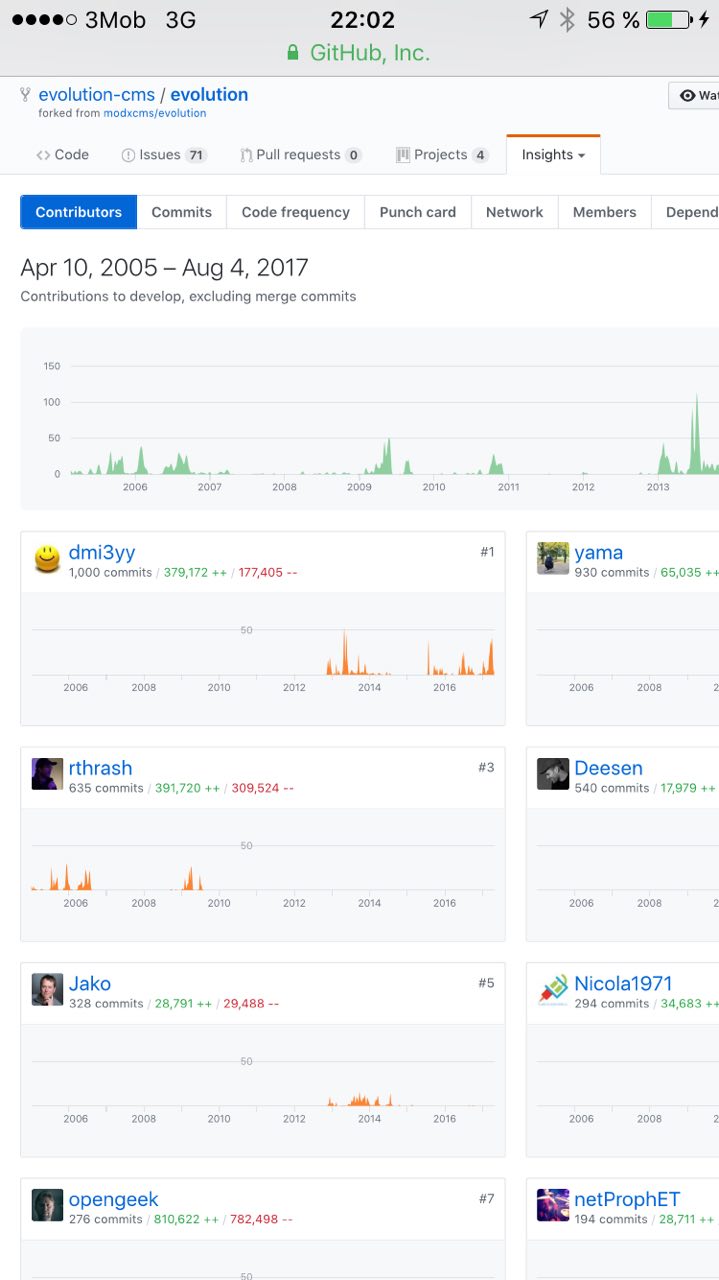This screenshot has width=719, height=1280.
Task: Click the Watch button
Action: point(694,95)
